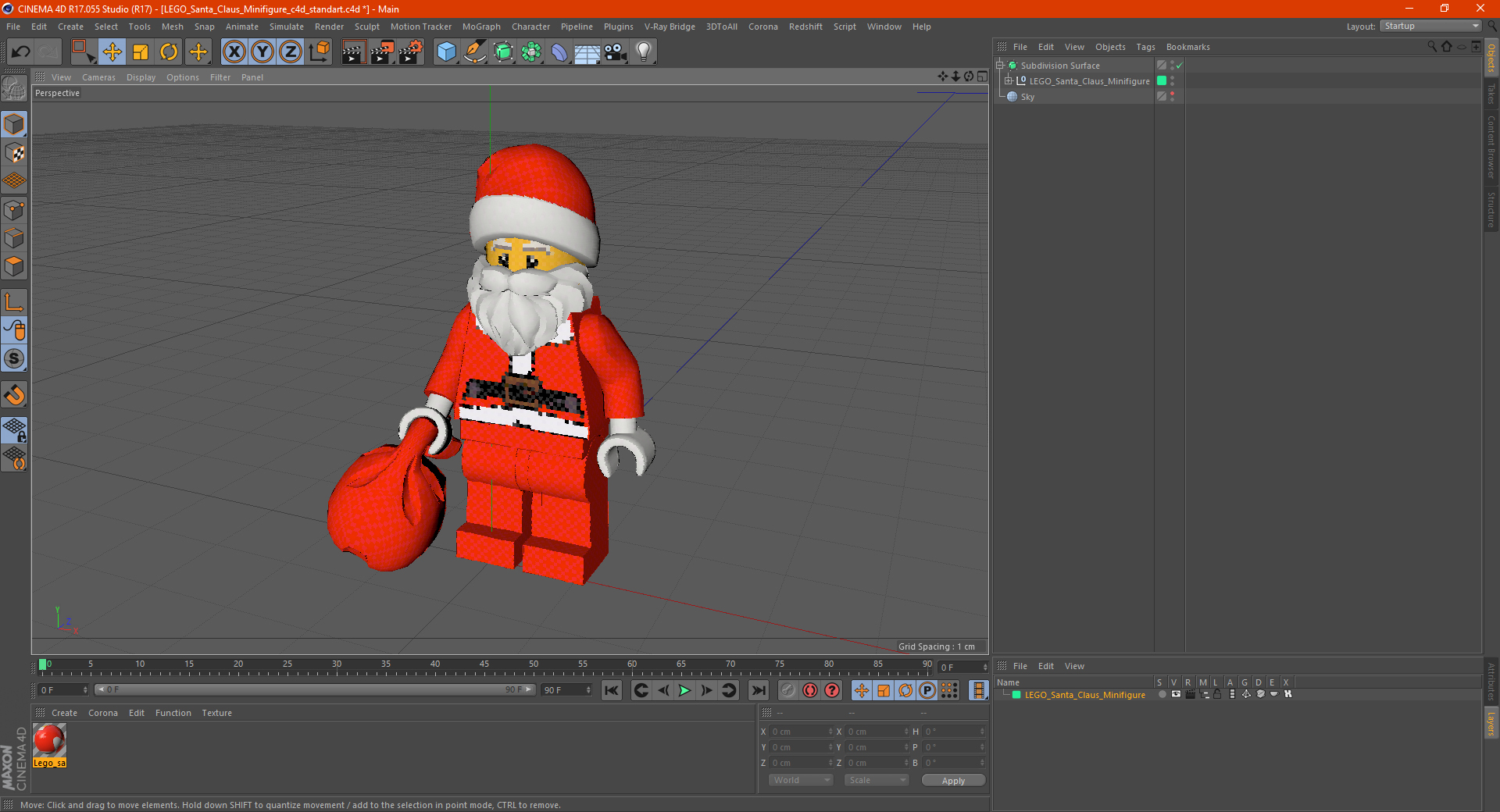Open the Material Manager Function menu
Image resolution: width=1500 pixels, height=812 pixels.
173,713
